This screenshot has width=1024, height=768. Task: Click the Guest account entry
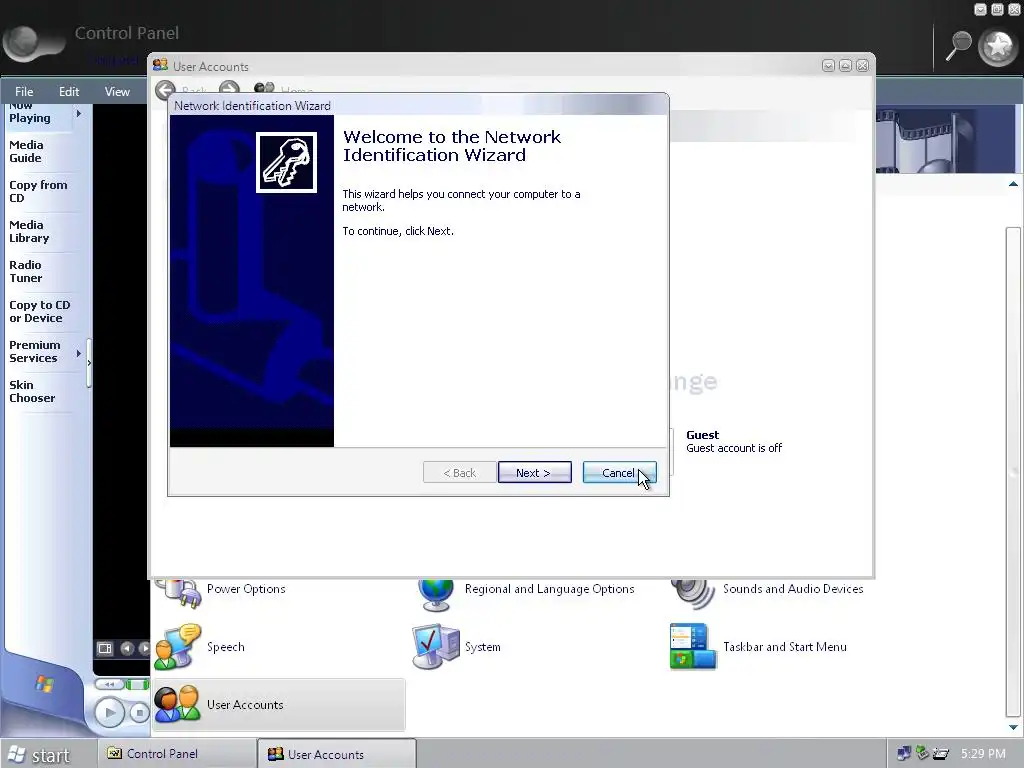733,441
